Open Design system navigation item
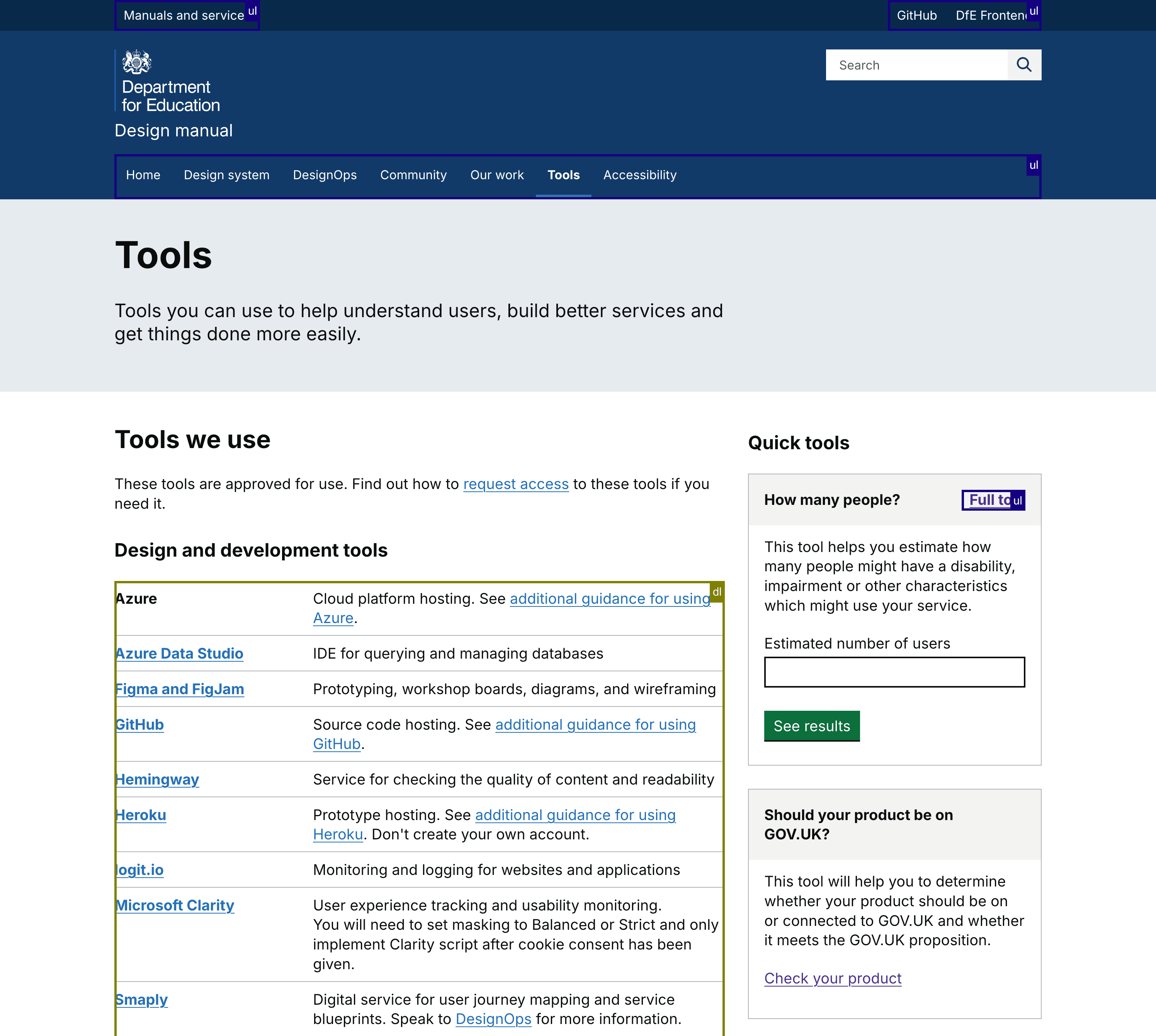 (x=226, y=175)
